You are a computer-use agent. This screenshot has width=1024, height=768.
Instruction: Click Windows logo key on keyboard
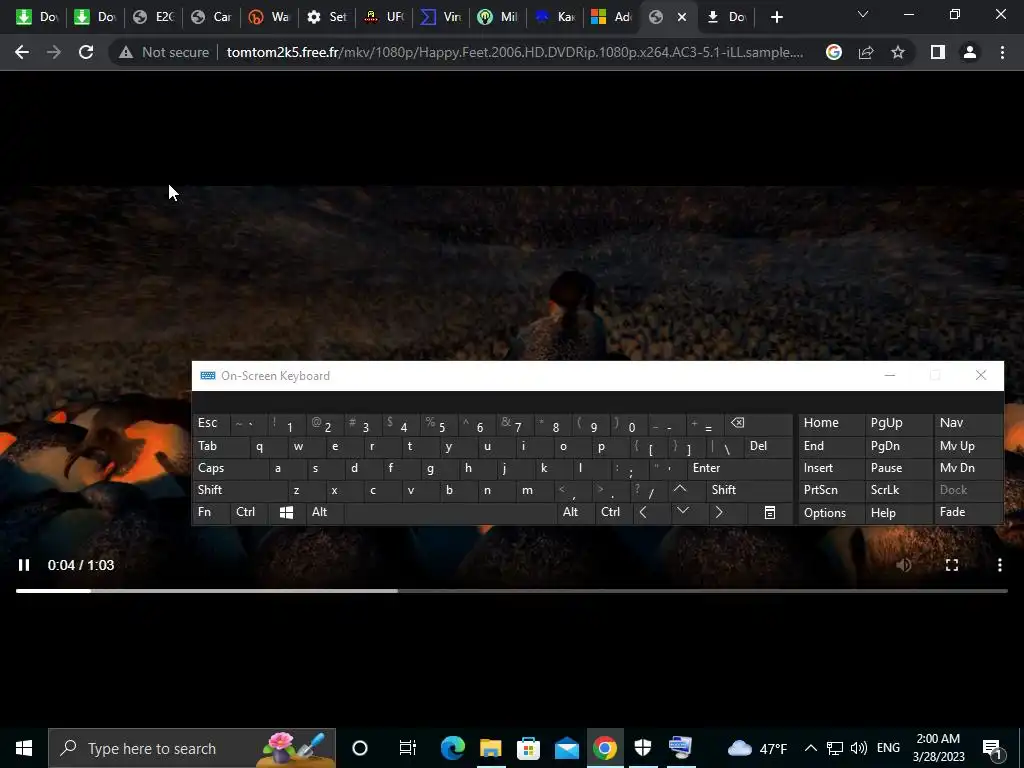tap(287, 512)
